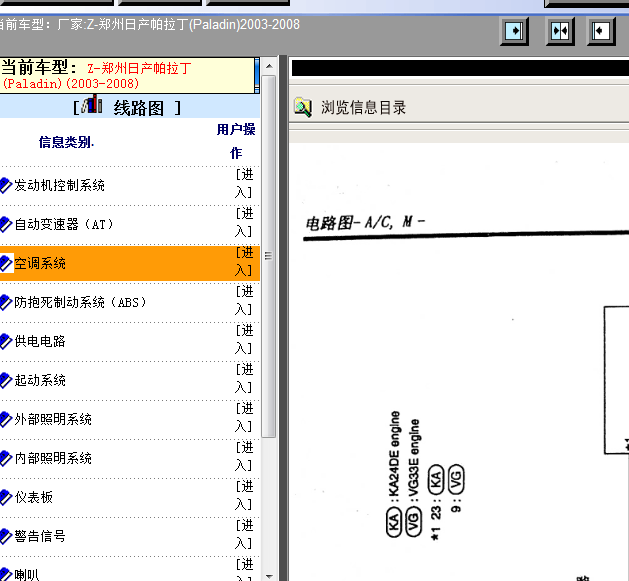Screen dimensions: 629x581
Task: Select the 仪表板 category text
Action: click(x=34, y=497)
